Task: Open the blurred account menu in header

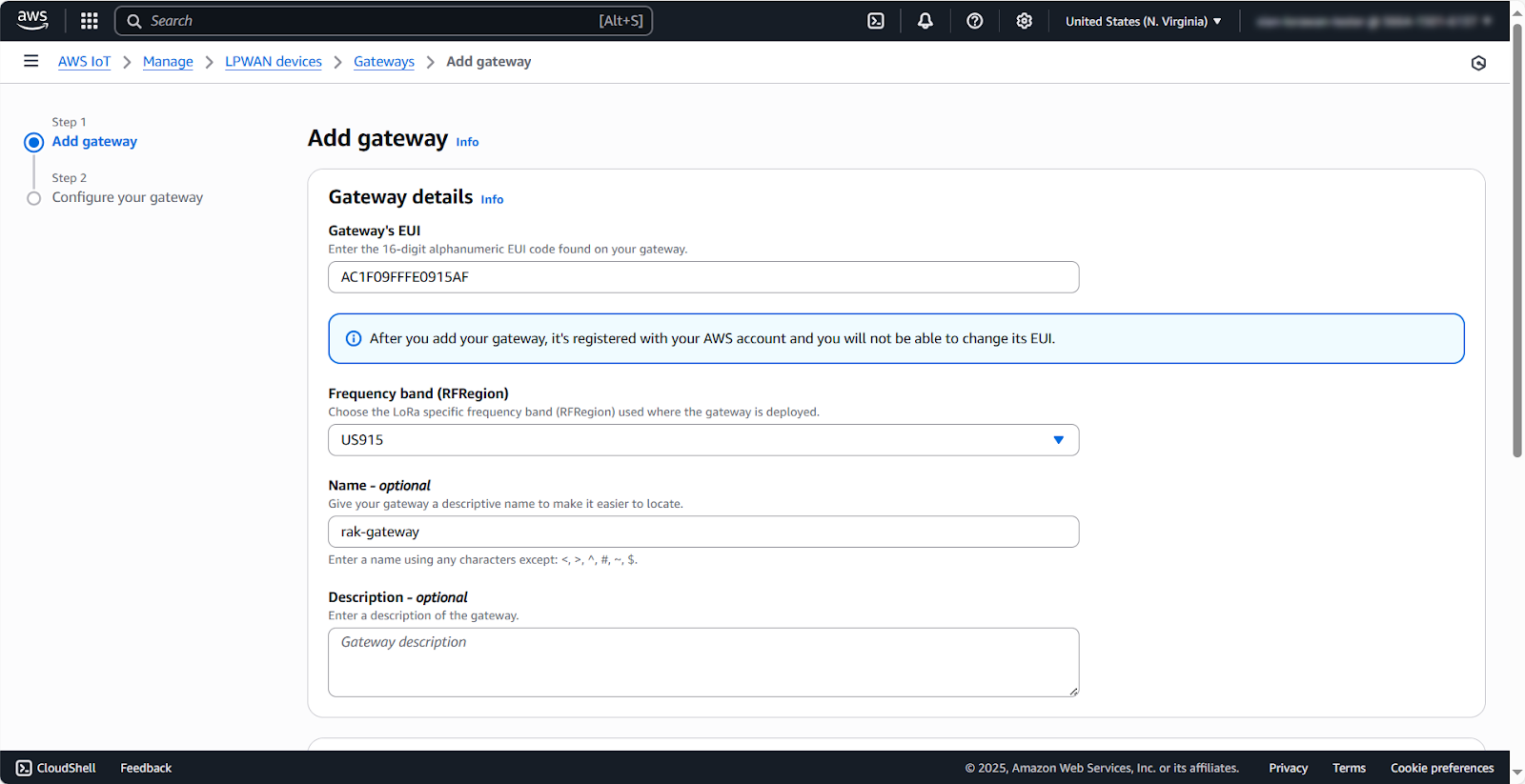Action: click(x=1373, y=21)
